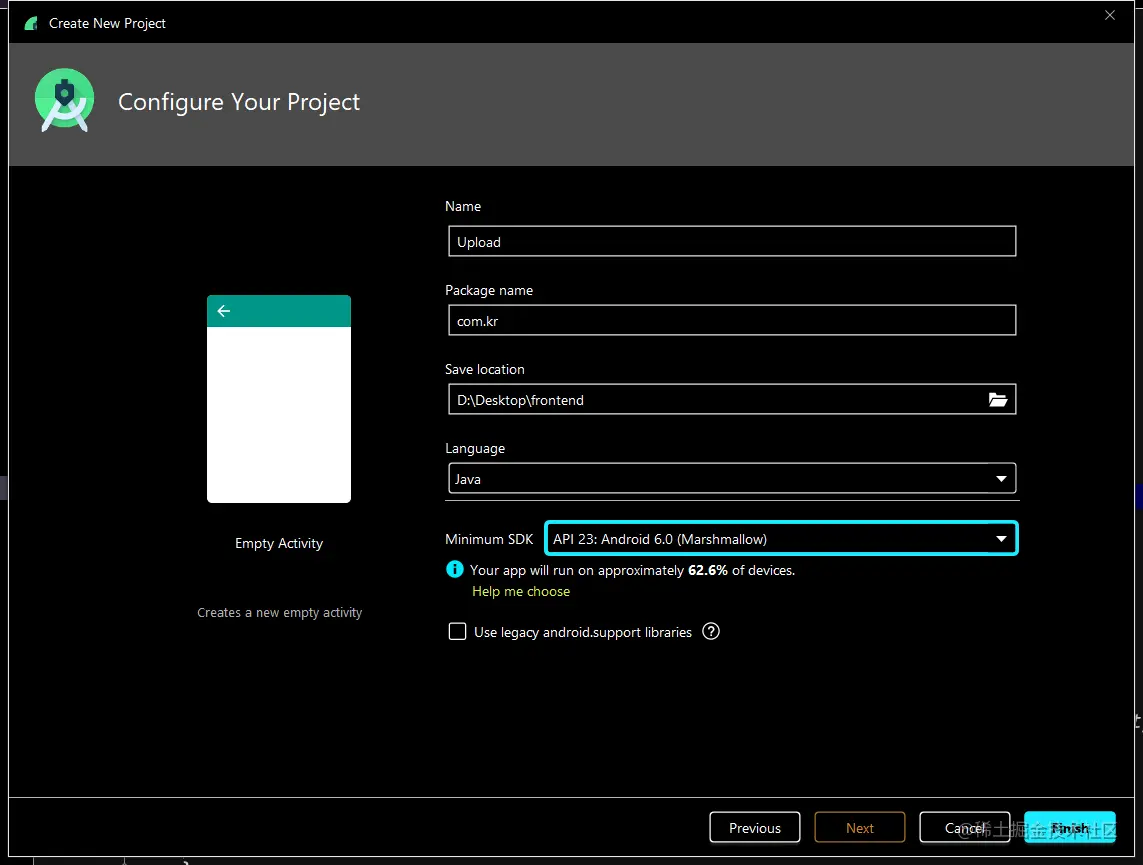This screenshot has width=1143, height=865.
Task: Close the Create New Project dialog
Action: pyautogui.click(x=1109, y=15)
